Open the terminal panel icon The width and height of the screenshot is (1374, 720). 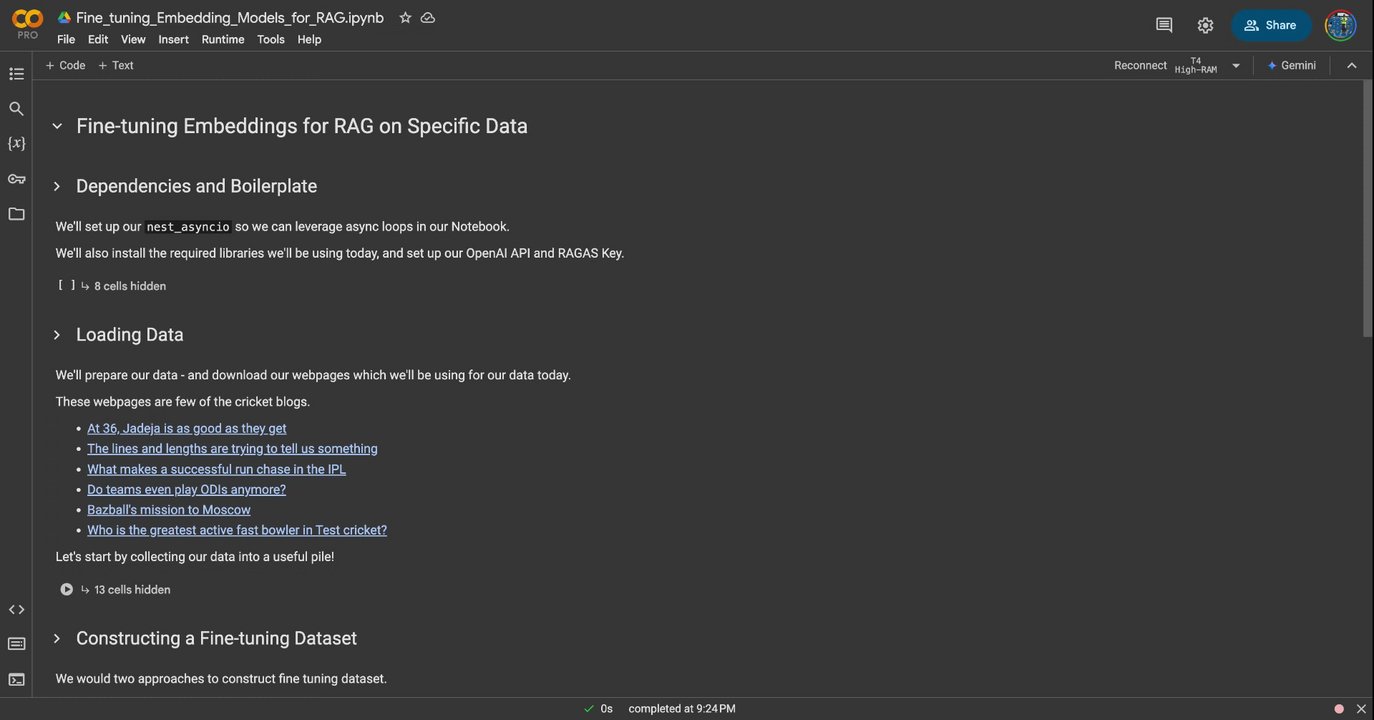pos(16,679)
